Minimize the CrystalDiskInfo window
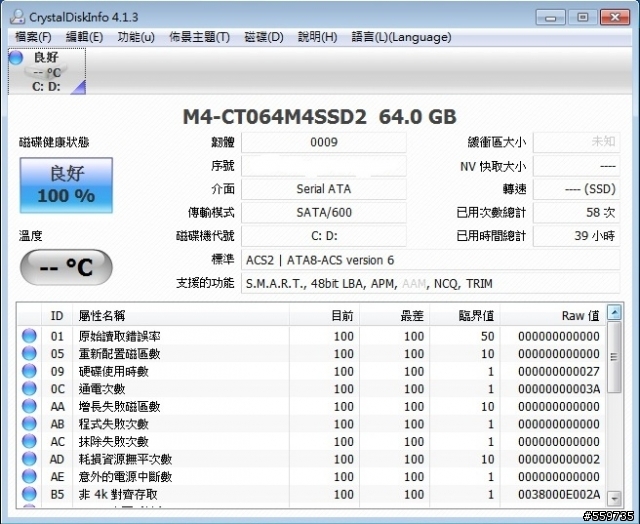 pos(550,18)
